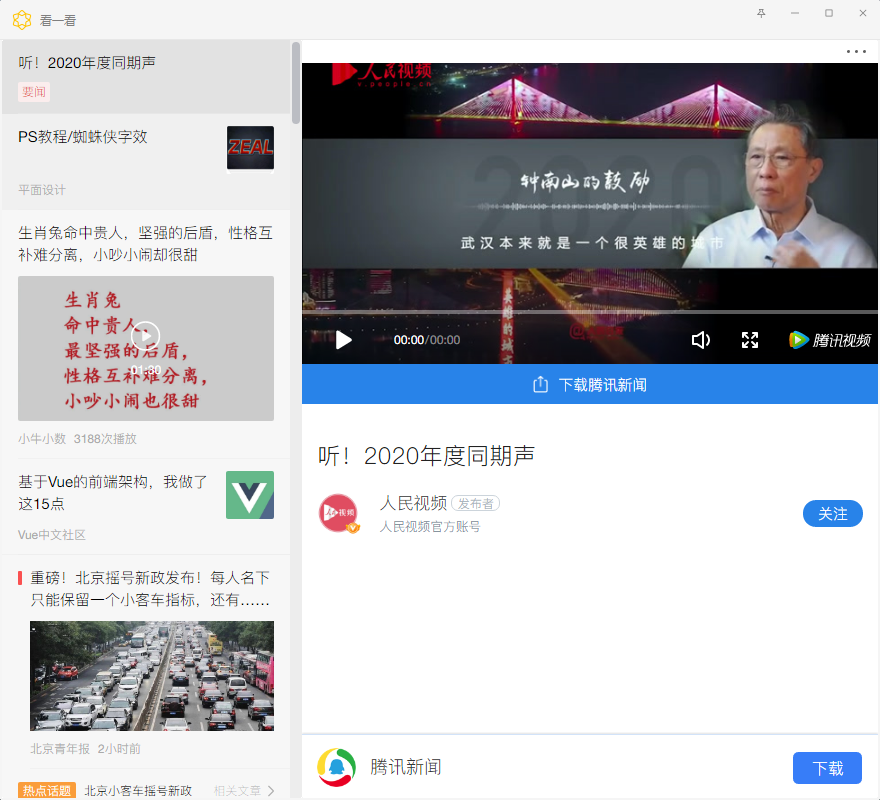This screenshot has width=880, height=800.
Task: Click the main heading 听！2020年度同期声
Action: (x=427, y=455)
